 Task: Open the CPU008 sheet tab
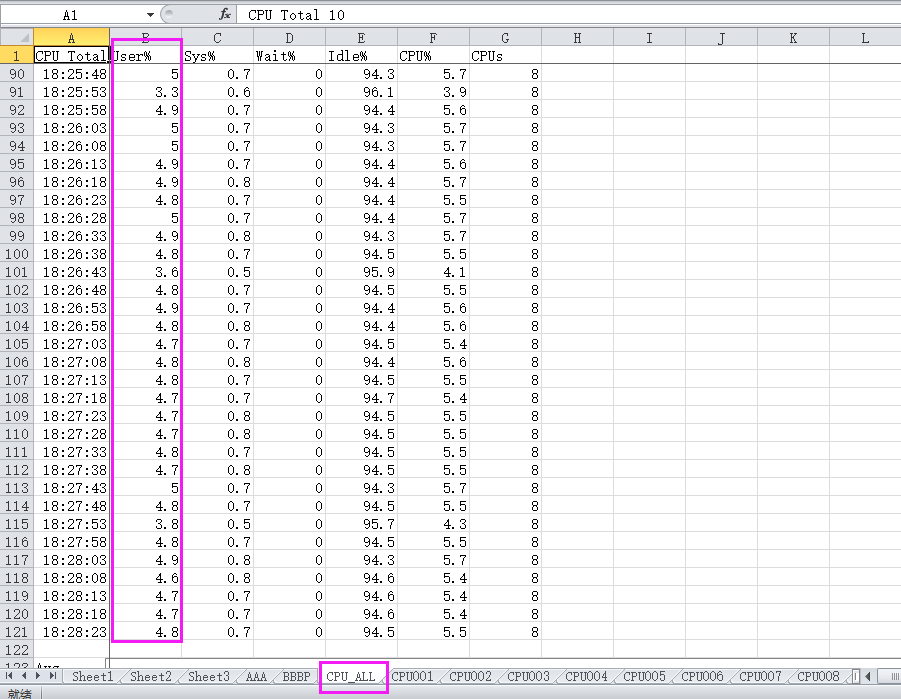(x=818, y=677)
